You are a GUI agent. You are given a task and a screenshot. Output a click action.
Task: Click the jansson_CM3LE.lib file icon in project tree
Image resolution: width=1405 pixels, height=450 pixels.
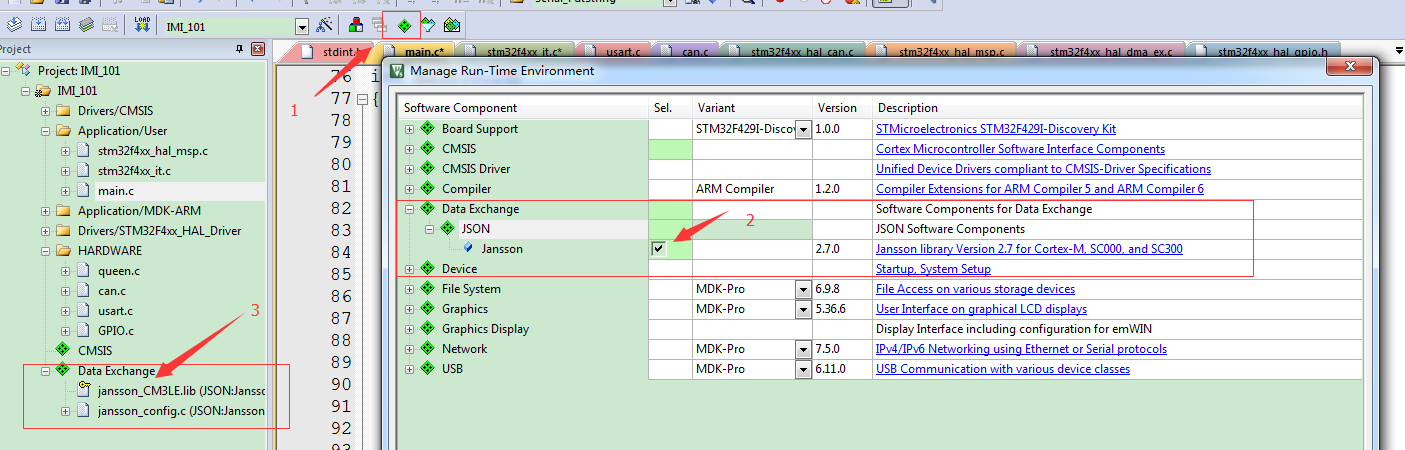click(86, 391)
